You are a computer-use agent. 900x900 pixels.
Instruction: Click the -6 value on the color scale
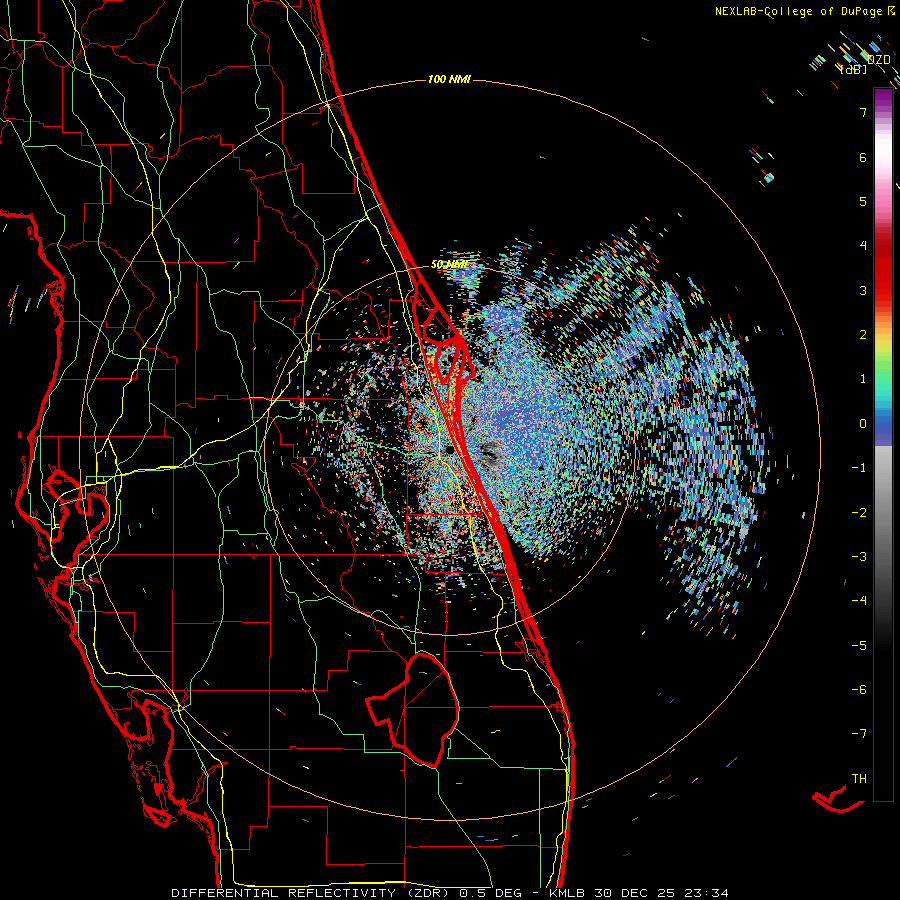tap(859, 690)
